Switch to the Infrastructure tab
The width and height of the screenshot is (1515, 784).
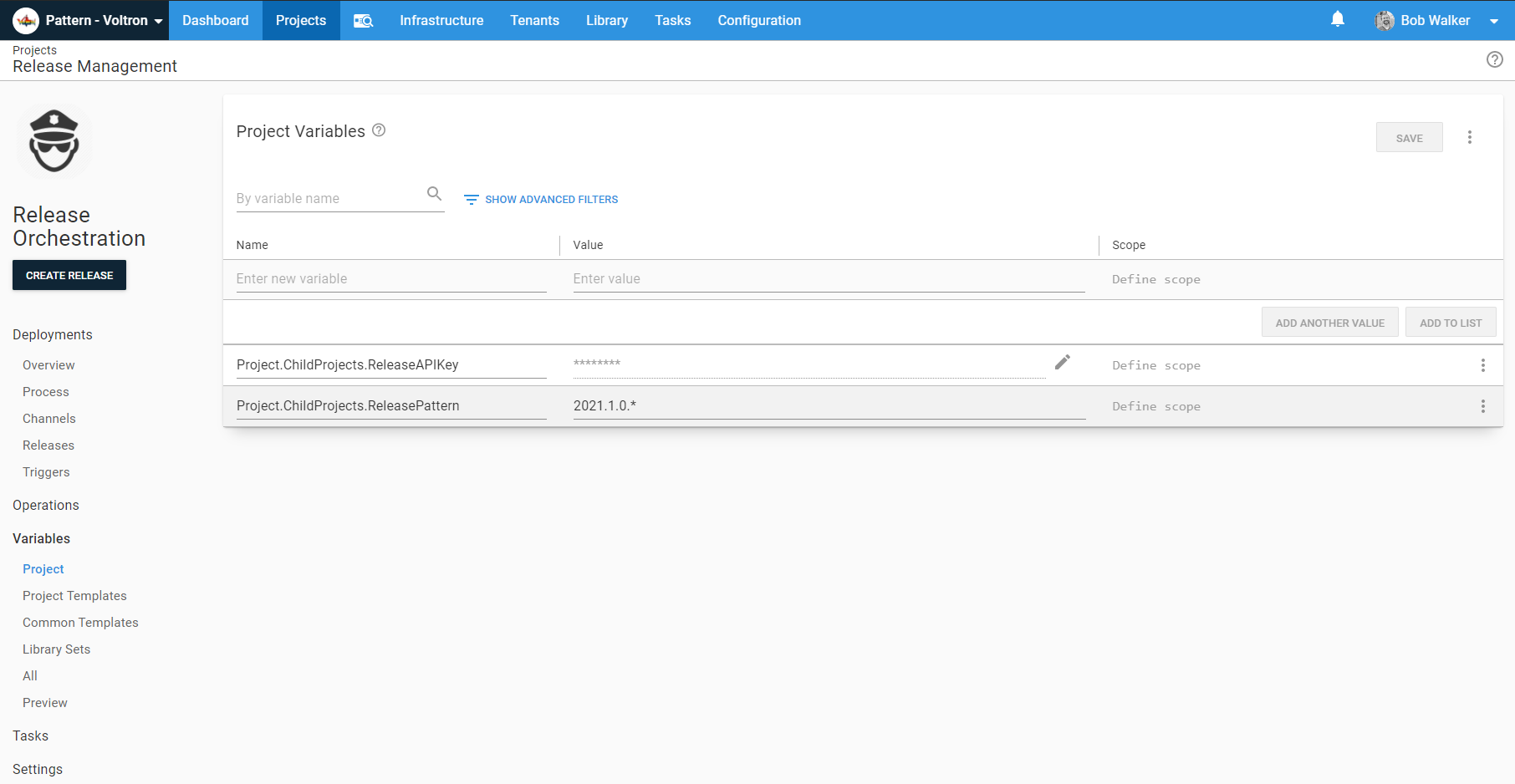441,20
